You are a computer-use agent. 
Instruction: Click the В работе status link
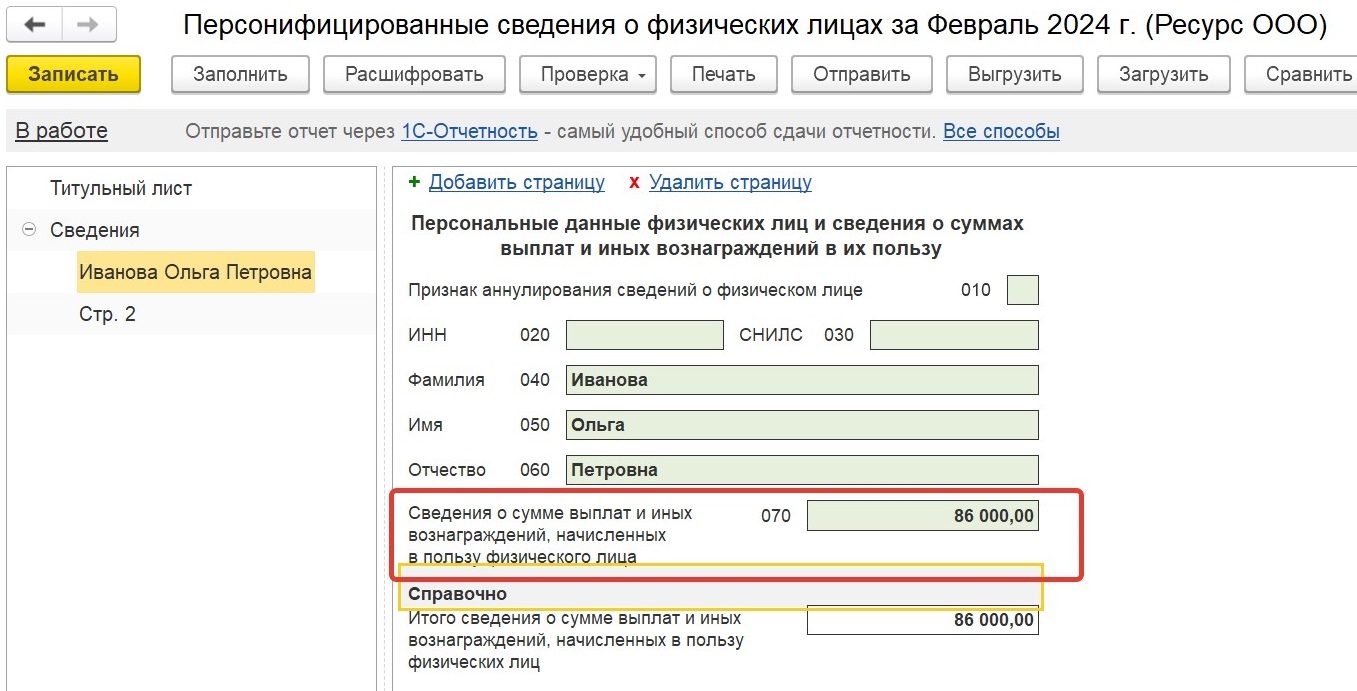coord(61,131)
